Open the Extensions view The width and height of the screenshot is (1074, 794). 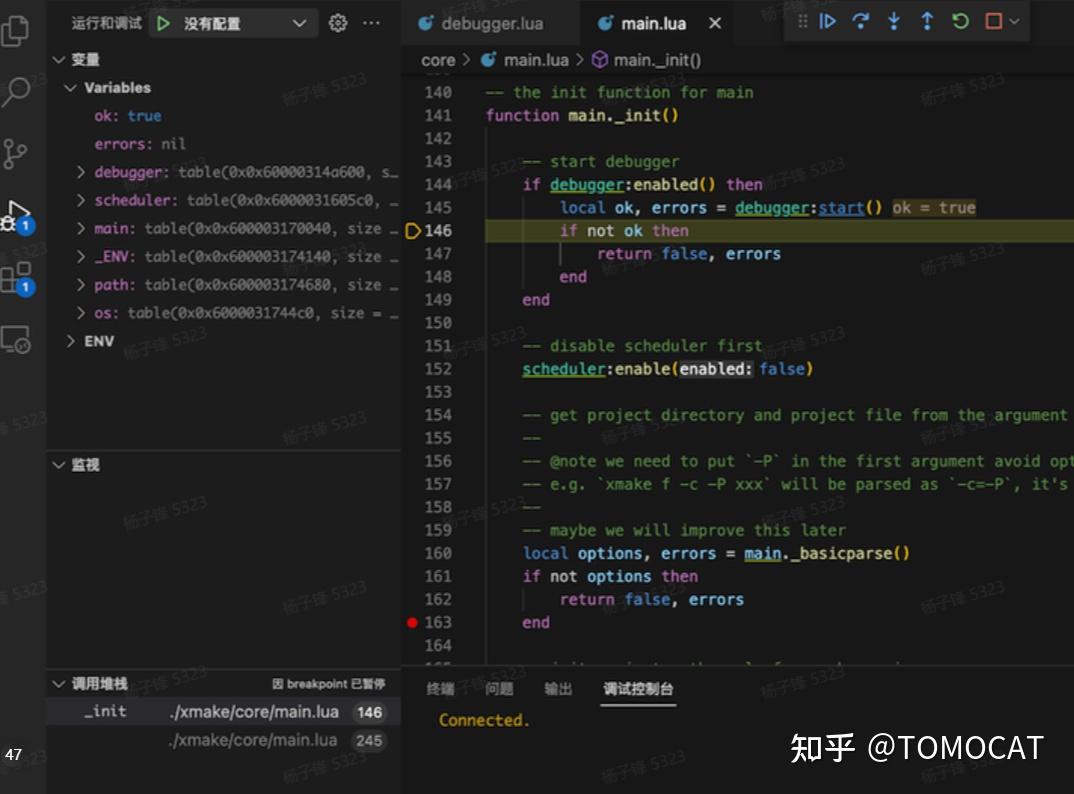click(x=16, y=277)
